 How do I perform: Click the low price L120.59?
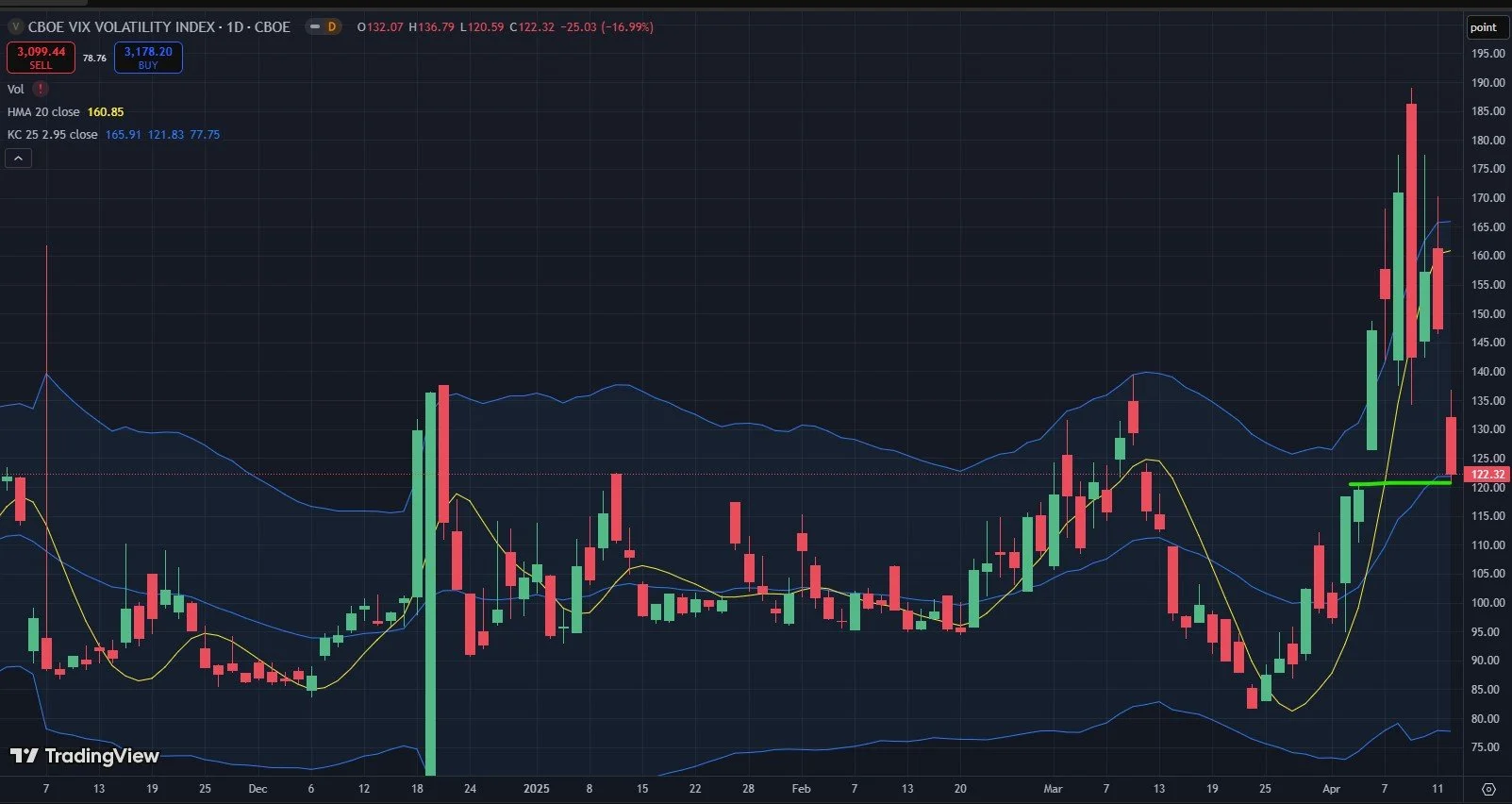(x=482, y=27)
